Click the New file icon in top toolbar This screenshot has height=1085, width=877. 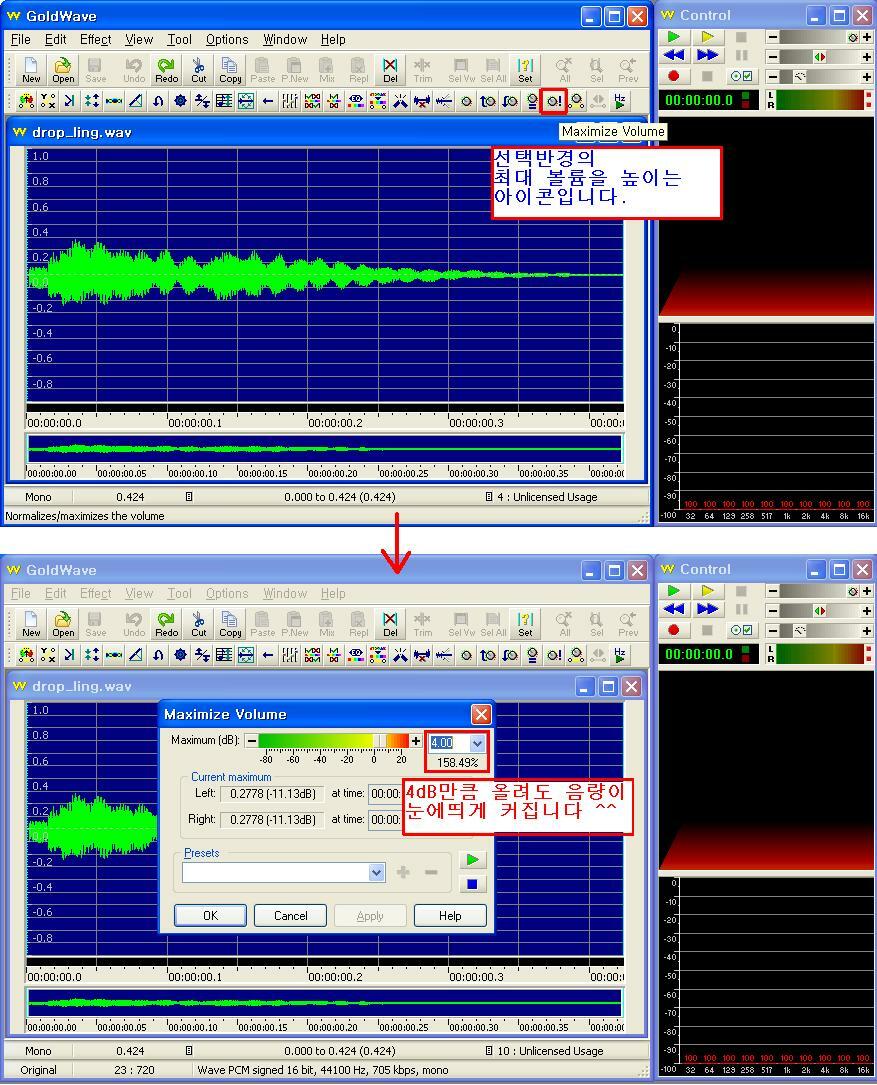[31, 69]
